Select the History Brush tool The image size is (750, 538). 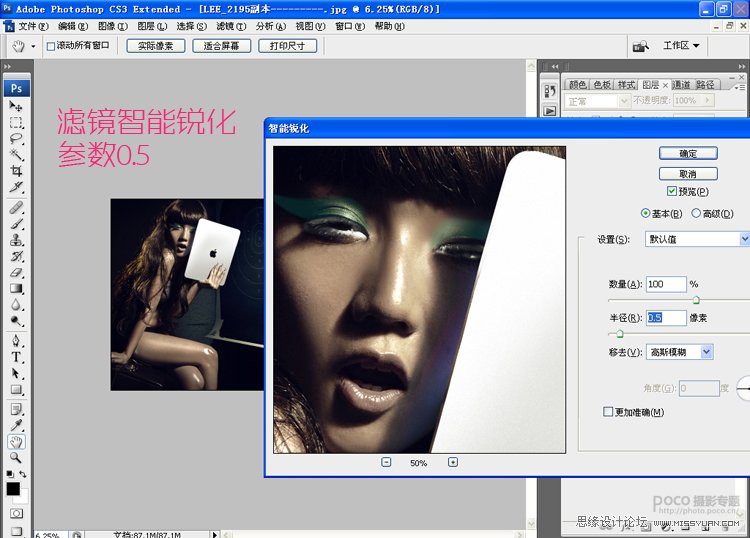pyautogui.click(x=16, y=256)
